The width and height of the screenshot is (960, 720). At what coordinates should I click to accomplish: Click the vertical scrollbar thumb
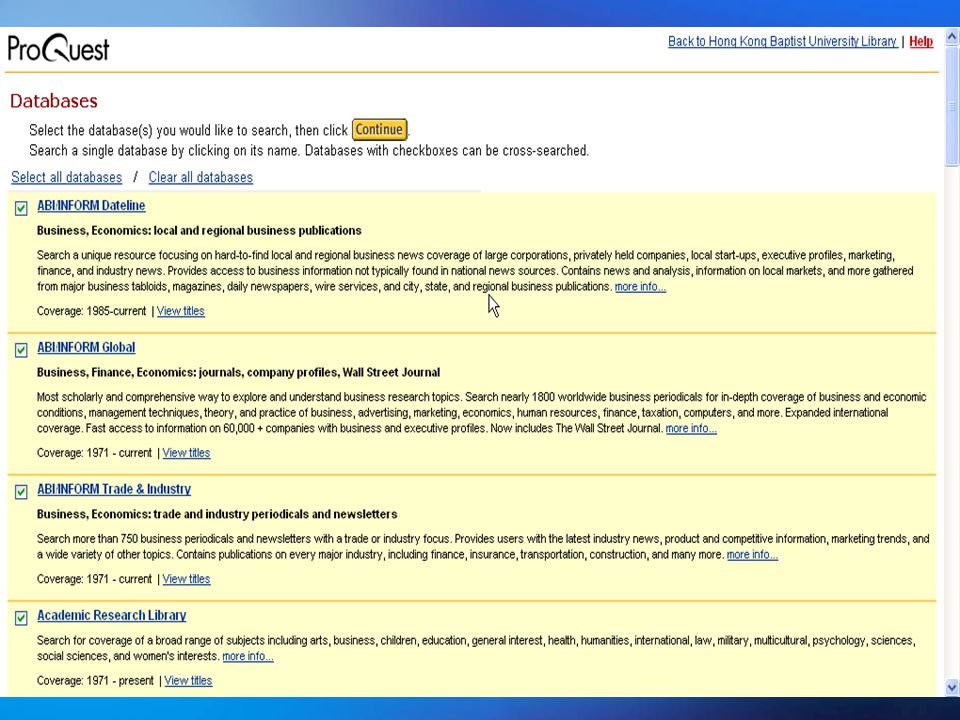952,105
